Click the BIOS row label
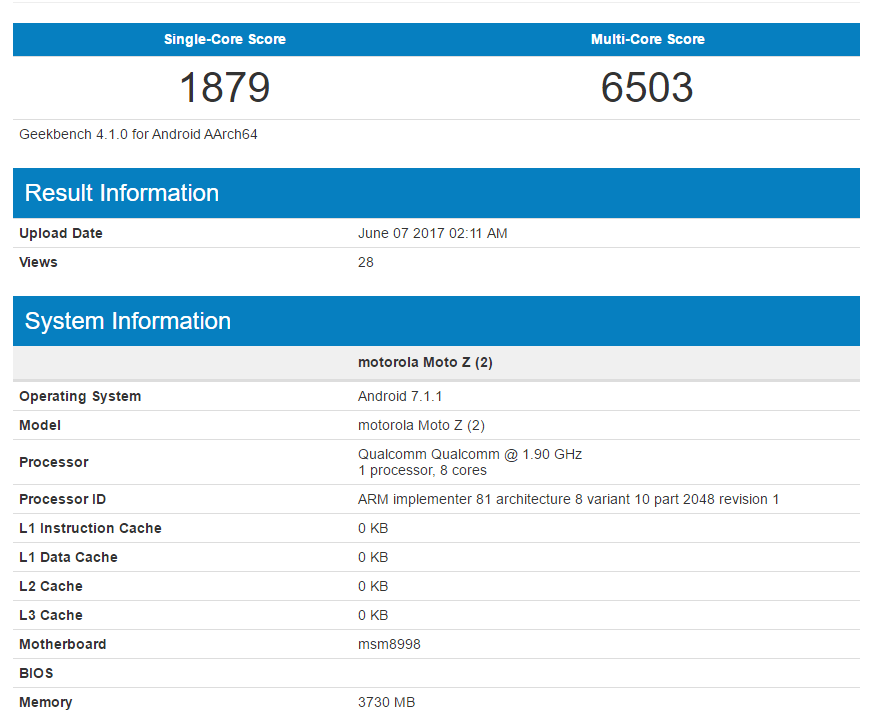874x727 pixels. pos(36,673)
